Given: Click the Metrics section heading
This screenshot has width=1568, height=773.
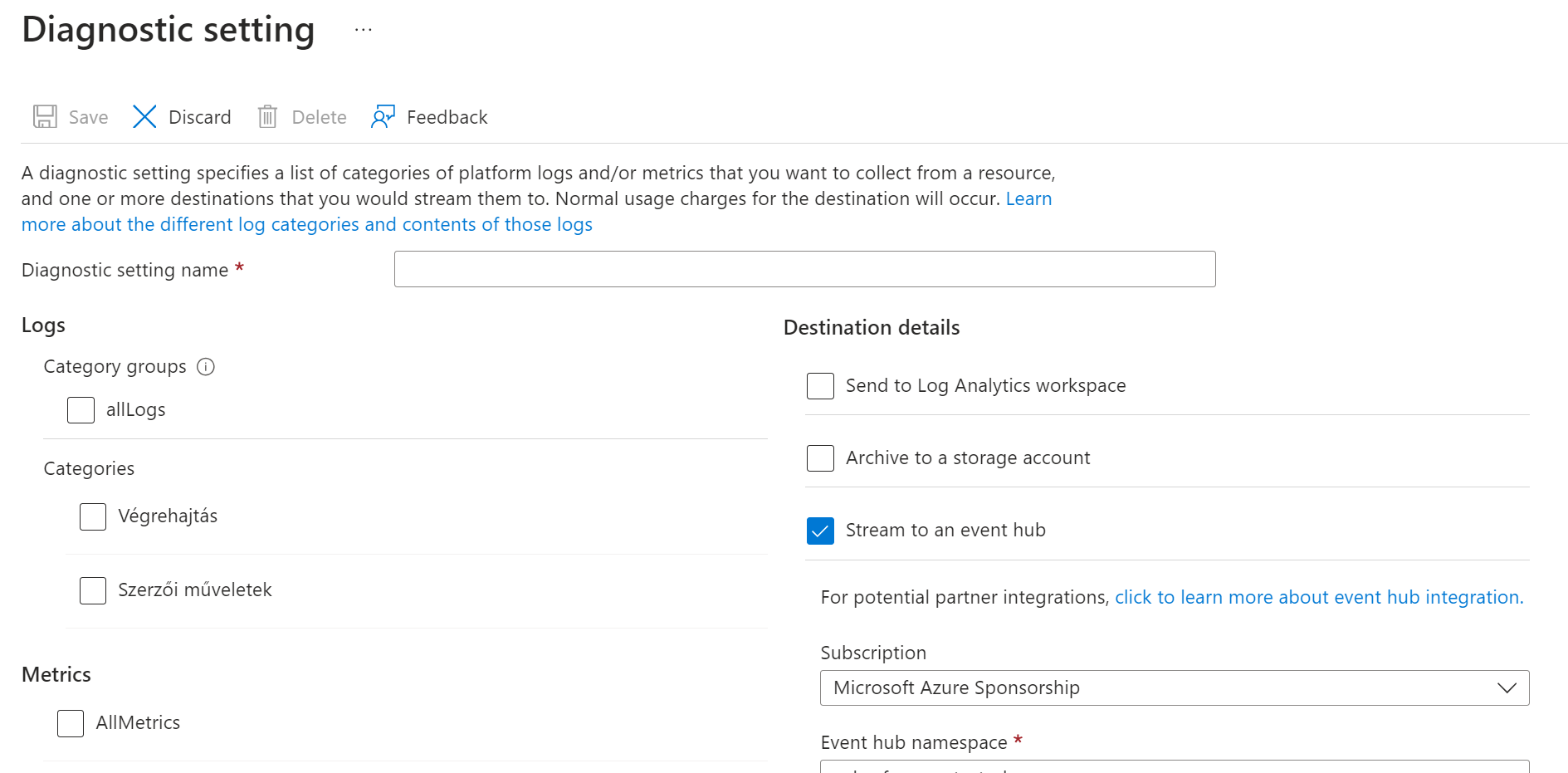Looking at the screenshot, I should coord(56,675).
